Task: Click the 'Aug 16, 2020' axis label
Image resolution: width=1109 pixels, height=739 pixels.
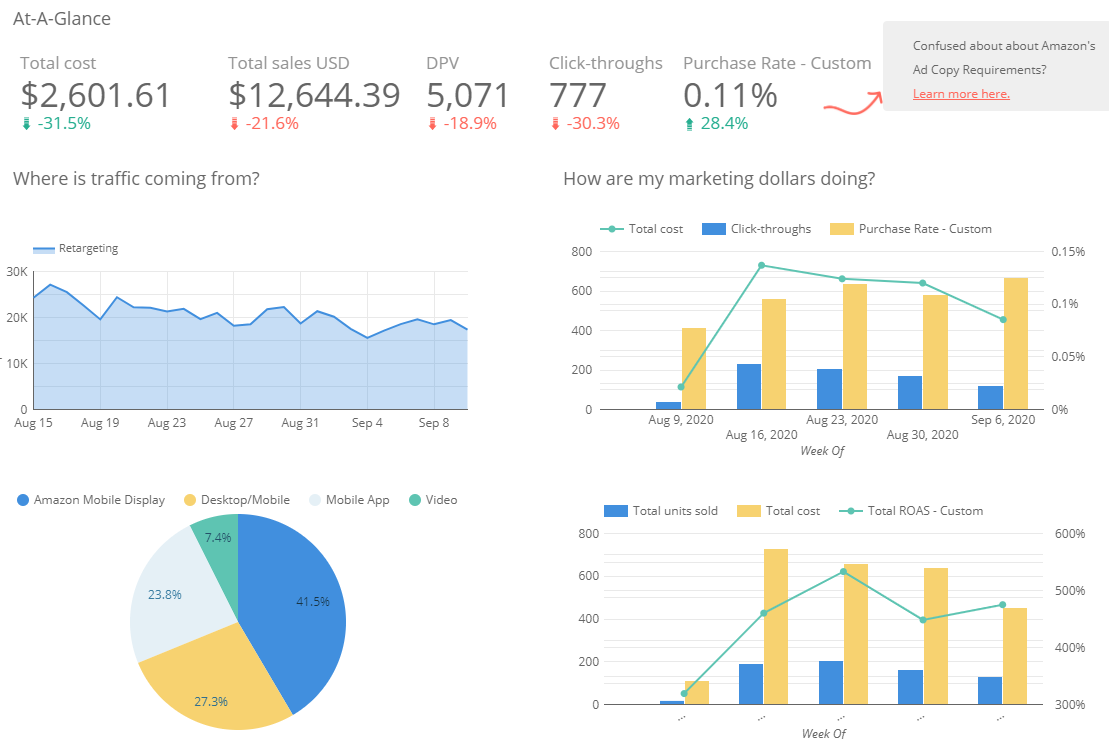Action: (x=761, y=435)
